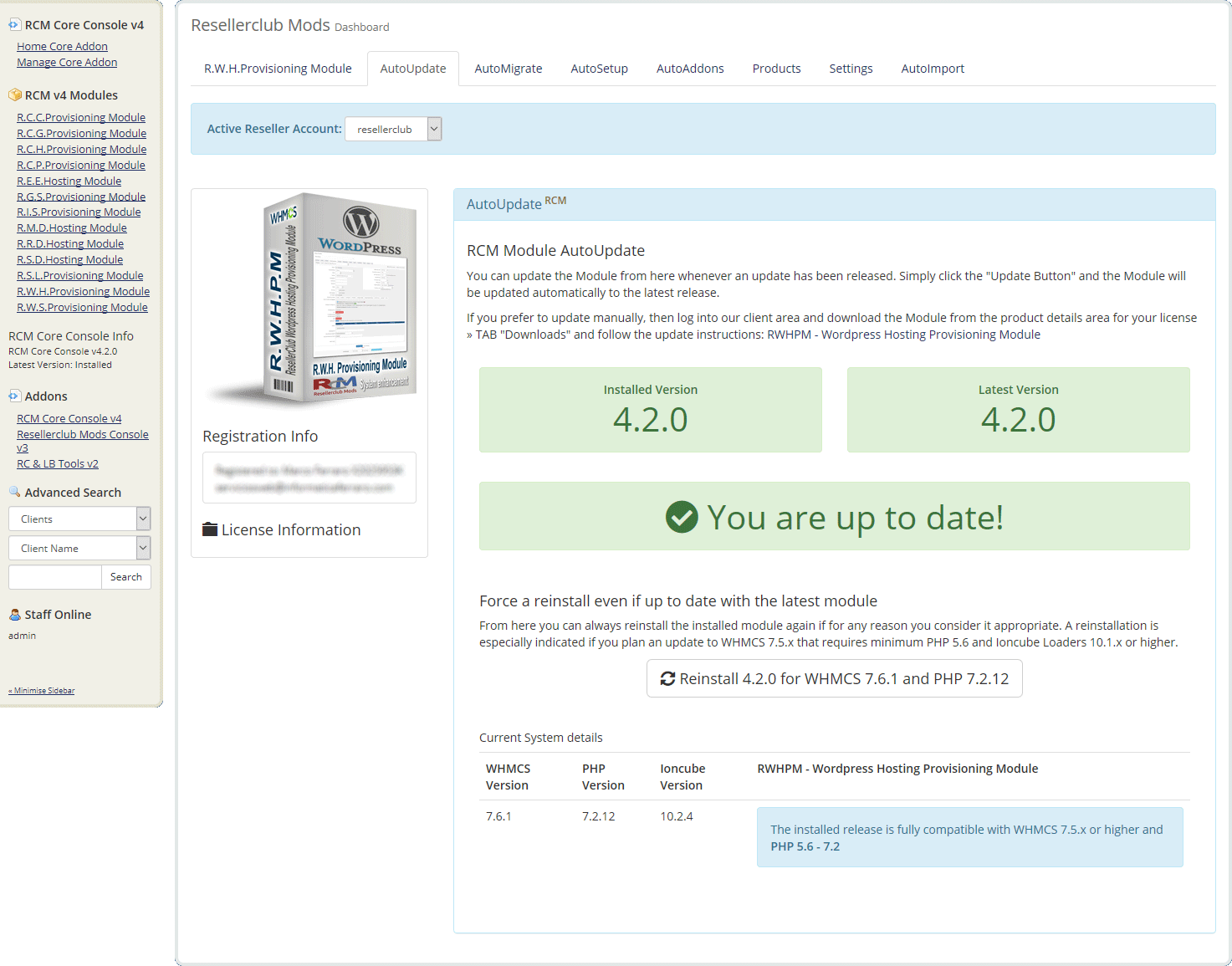
Task: Click the blurred Registration Info box
Action: (x=309, y=478)
